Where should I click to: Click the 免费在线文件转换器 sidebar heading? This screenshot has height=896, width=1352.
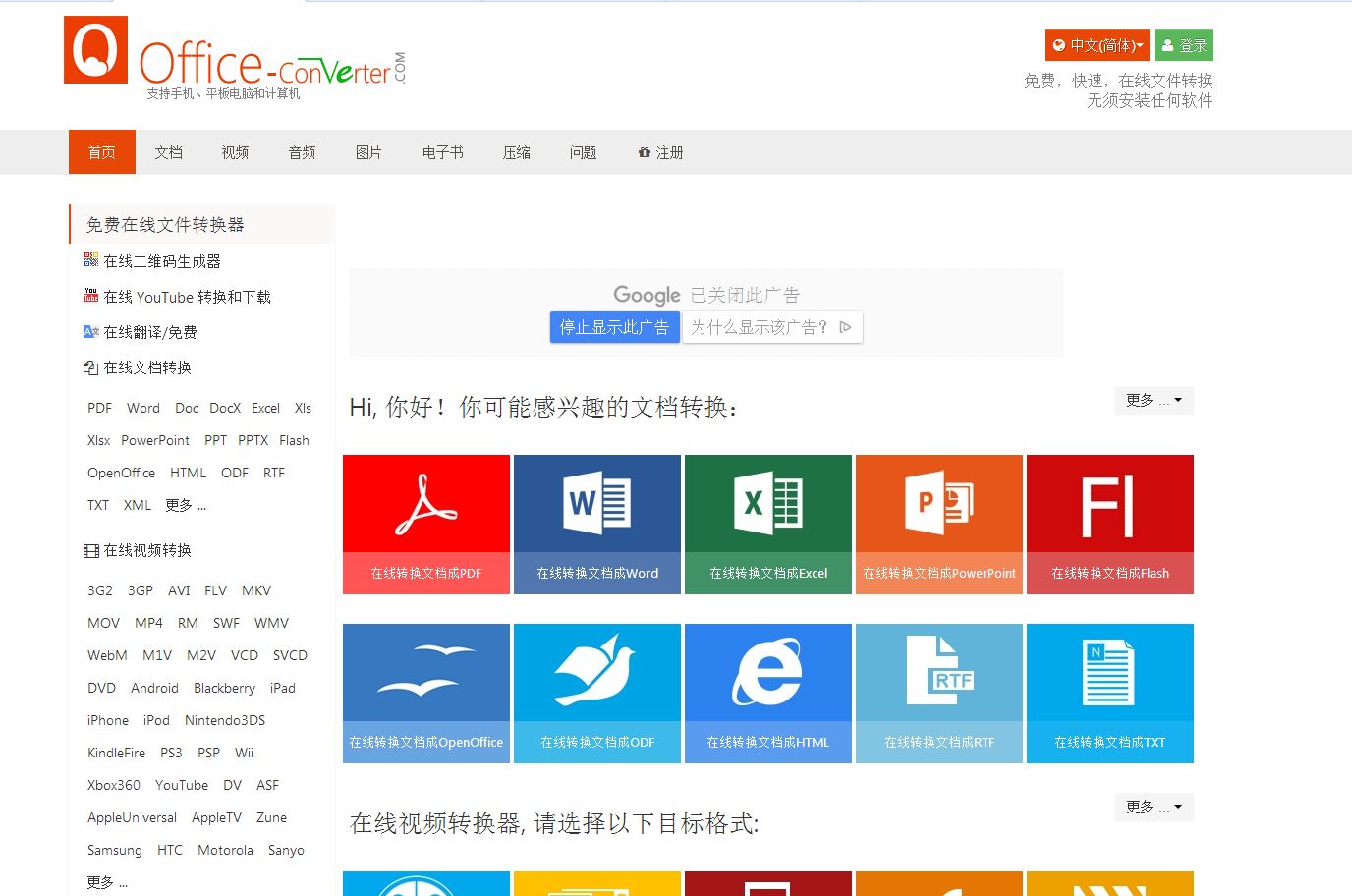(x=165, y=224)
